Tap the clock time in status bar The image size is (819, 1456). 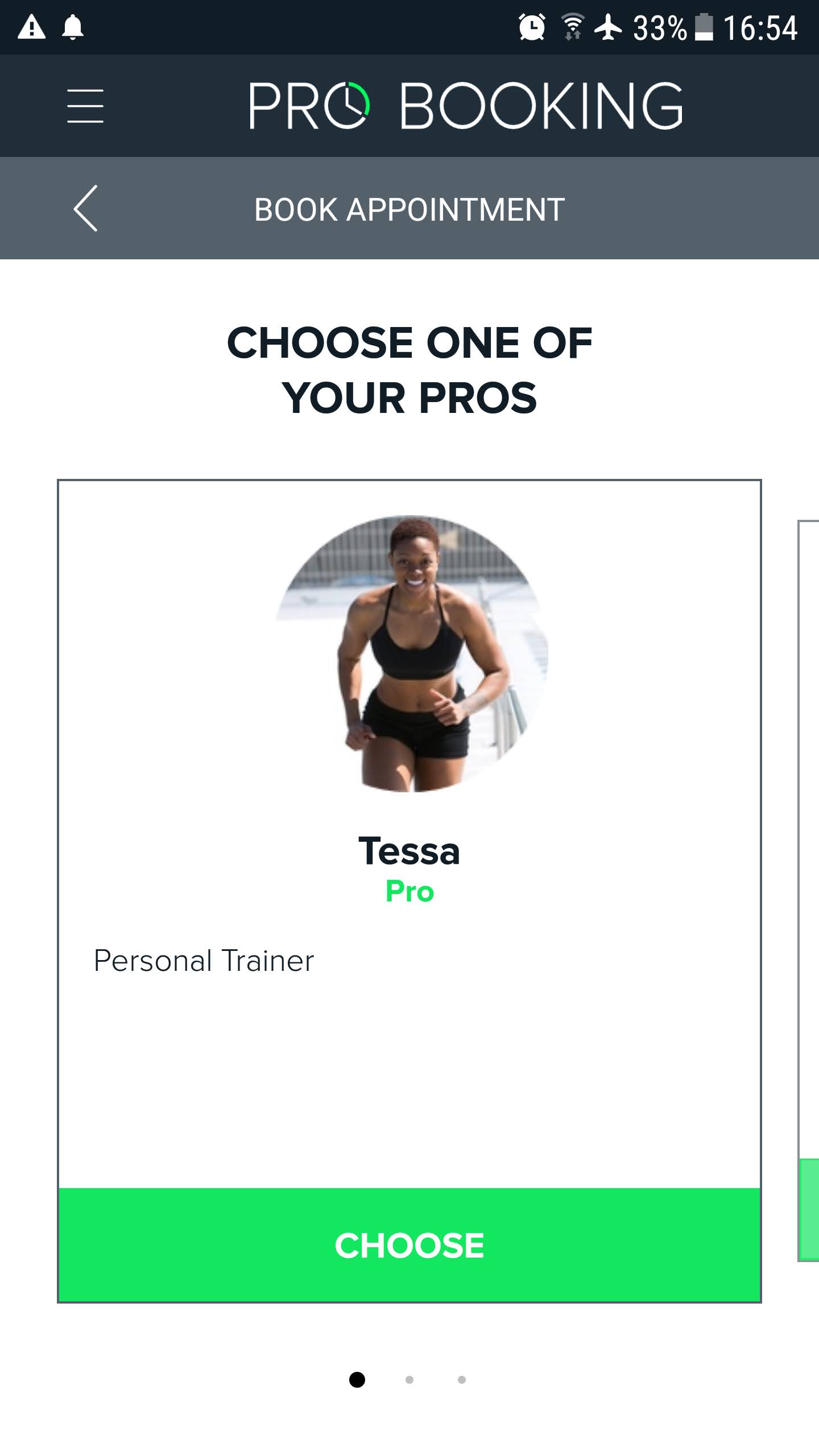coord(760,27)
